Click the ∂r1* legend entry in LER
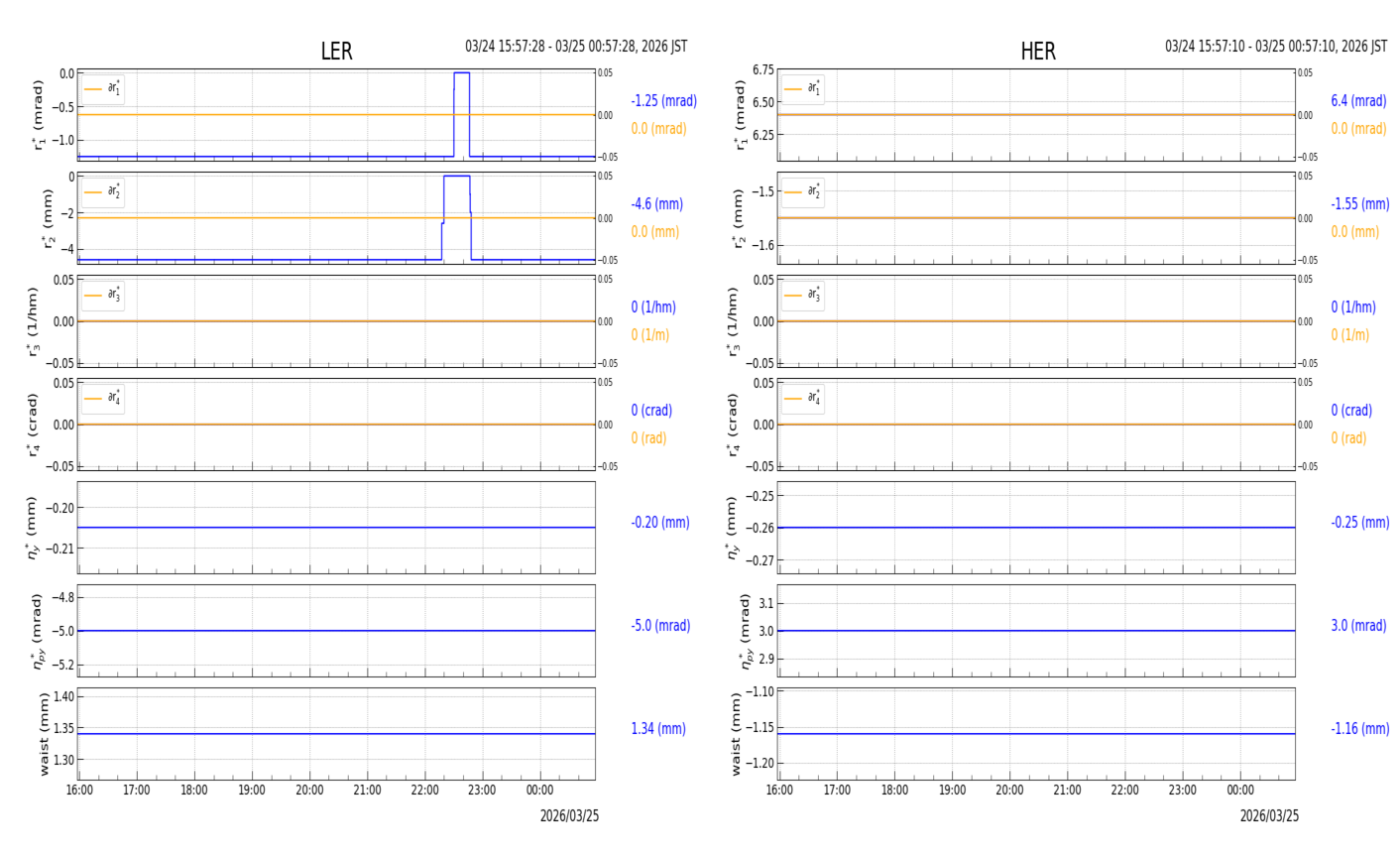1400x857 pixels. pos(103,89)
